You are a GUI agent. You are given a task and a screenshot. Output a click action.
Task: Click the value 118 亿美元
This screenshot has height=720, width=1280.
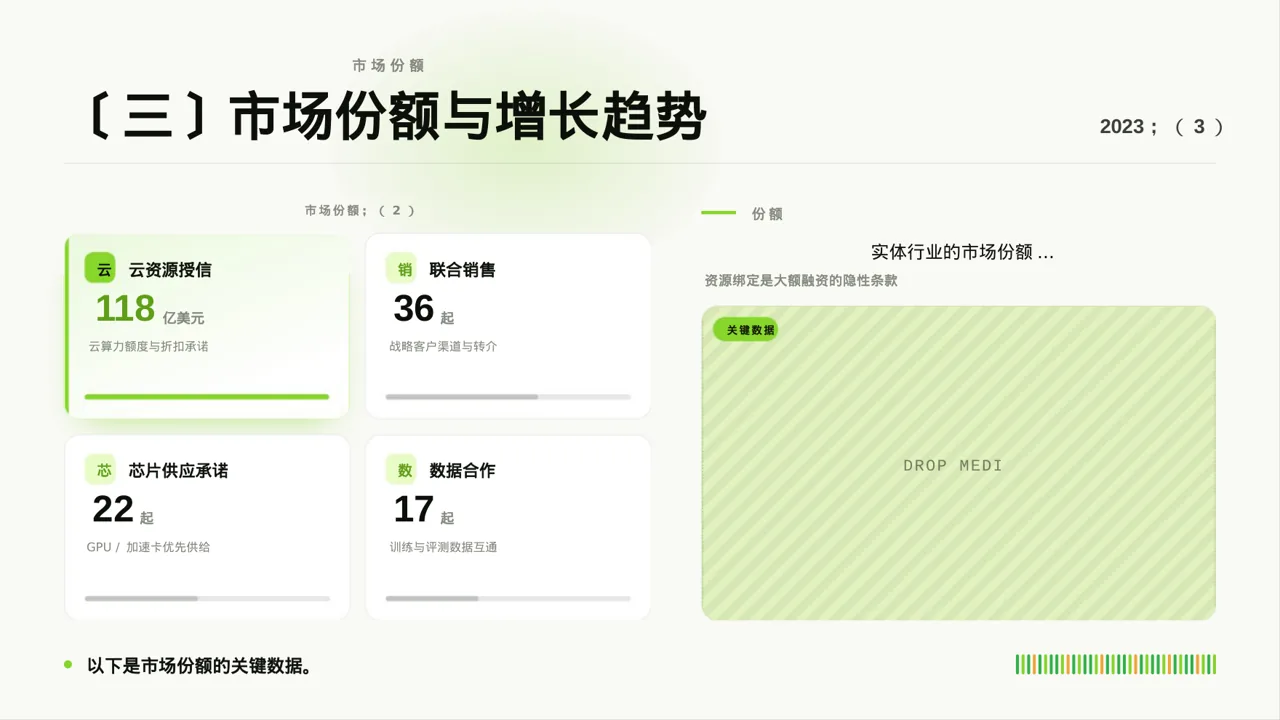pyautogui.click(x=150, y=309)
